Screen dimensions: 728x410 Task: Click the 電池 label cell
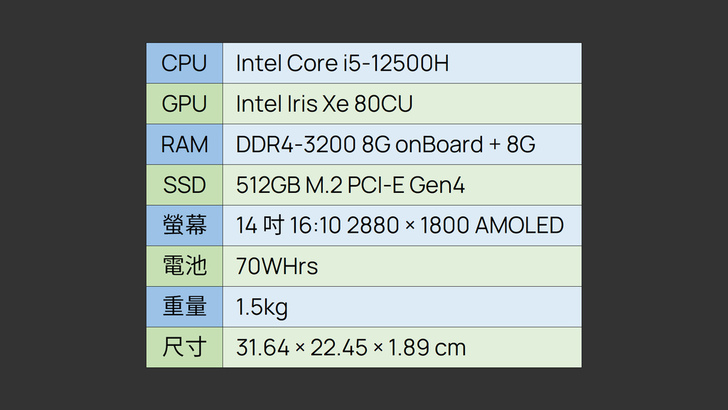(184, 266)
